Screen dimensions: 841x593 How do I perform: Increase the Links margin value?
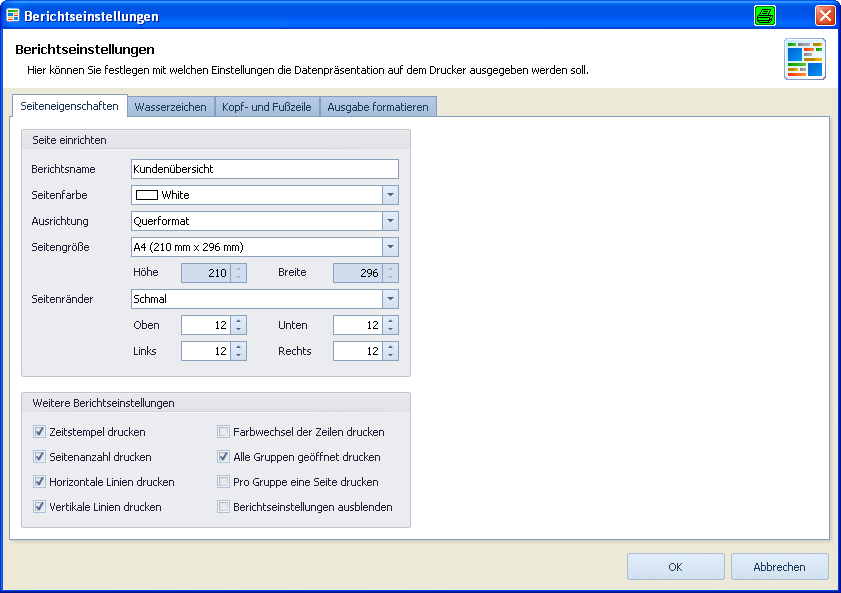click(x=239, y=346)
